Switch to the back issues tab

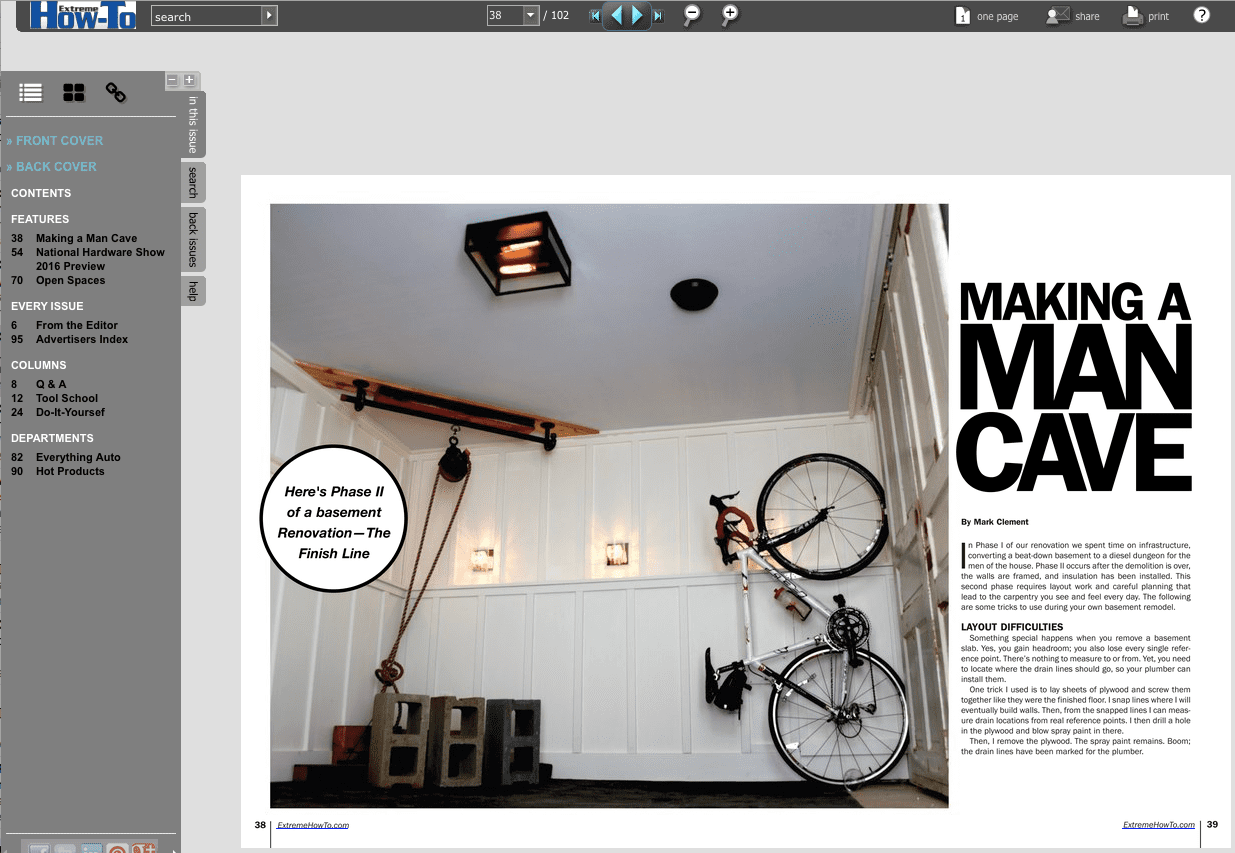point(192,238)
